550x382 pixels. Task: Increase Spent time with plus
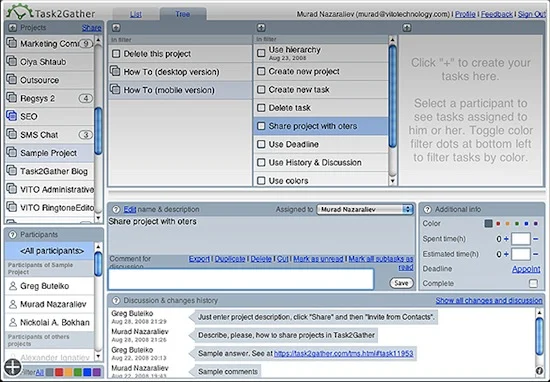tap(506, 239)
